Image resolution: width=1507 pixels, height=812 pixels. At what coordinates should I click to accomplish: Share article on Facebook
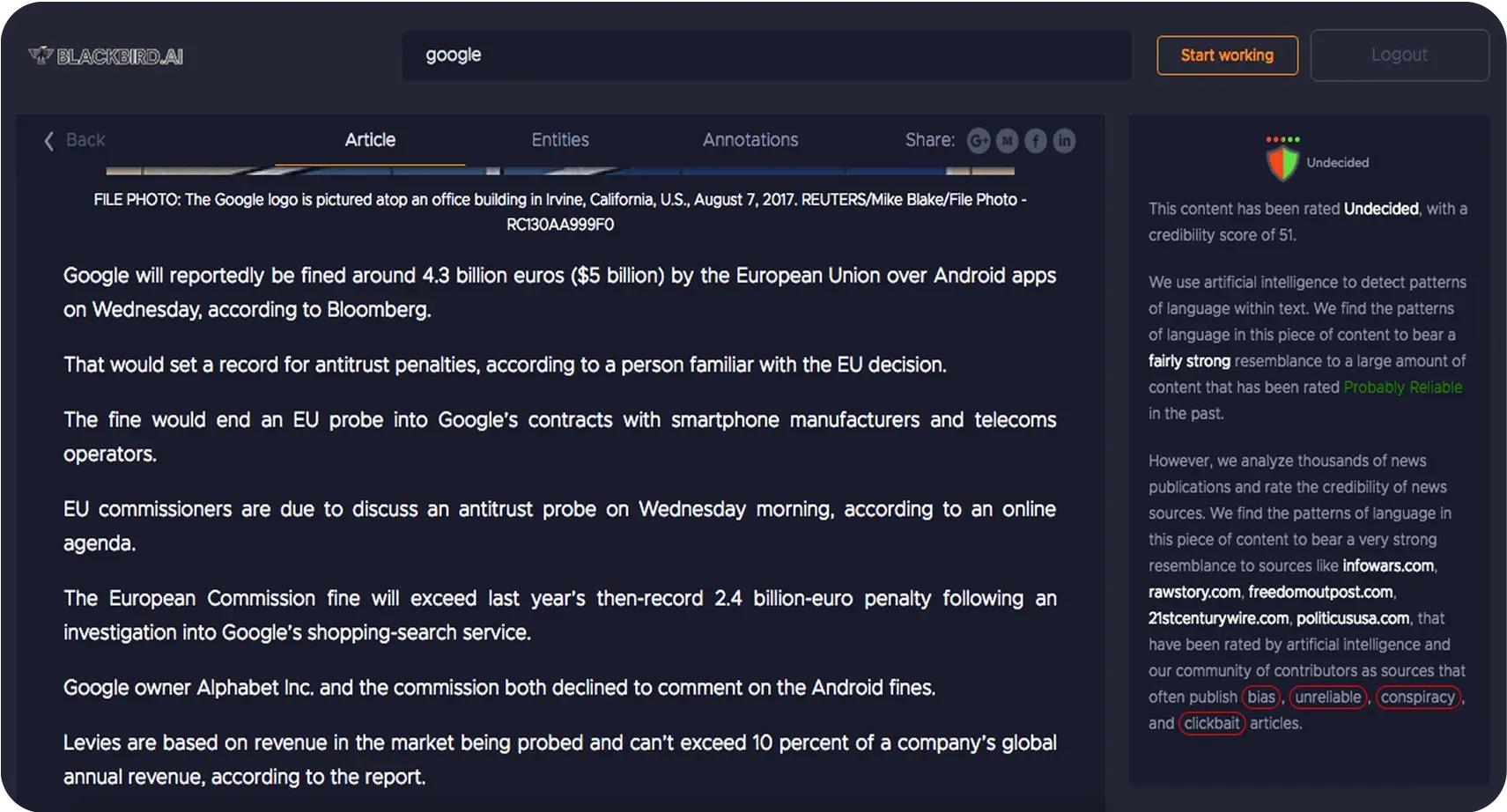pos(1036,141)
